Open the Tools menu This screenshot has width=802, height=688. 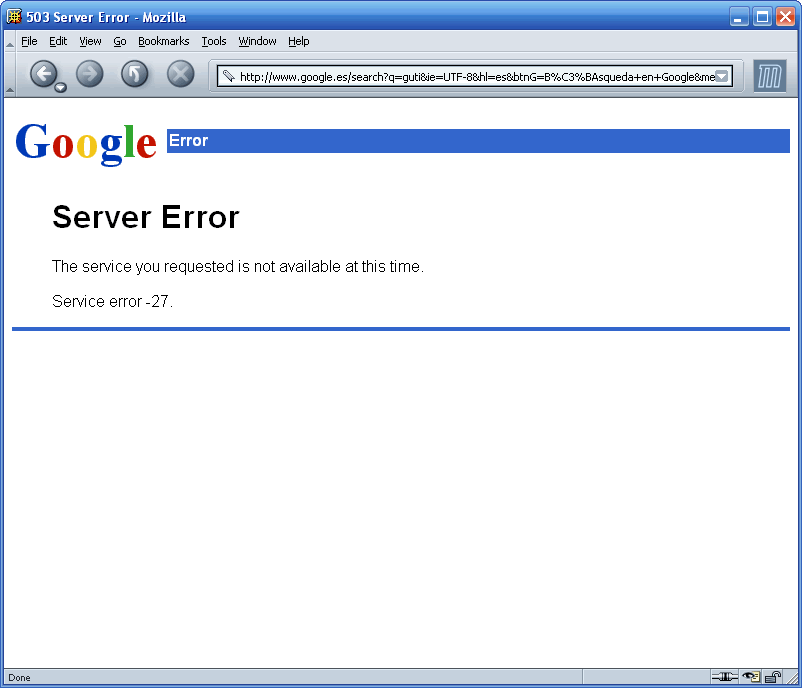click(x=213, y=41)
